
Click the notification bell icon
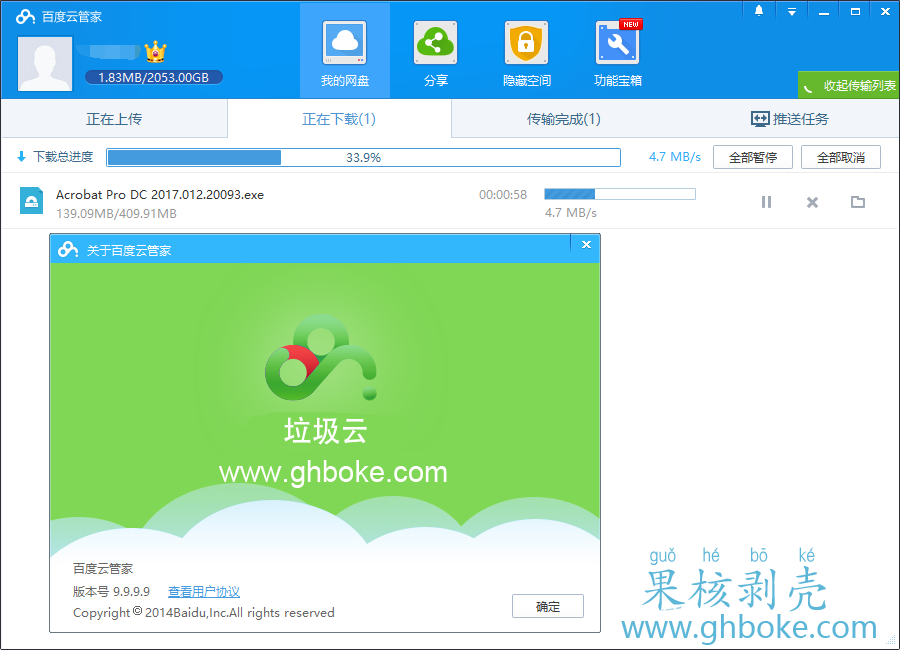759,11
